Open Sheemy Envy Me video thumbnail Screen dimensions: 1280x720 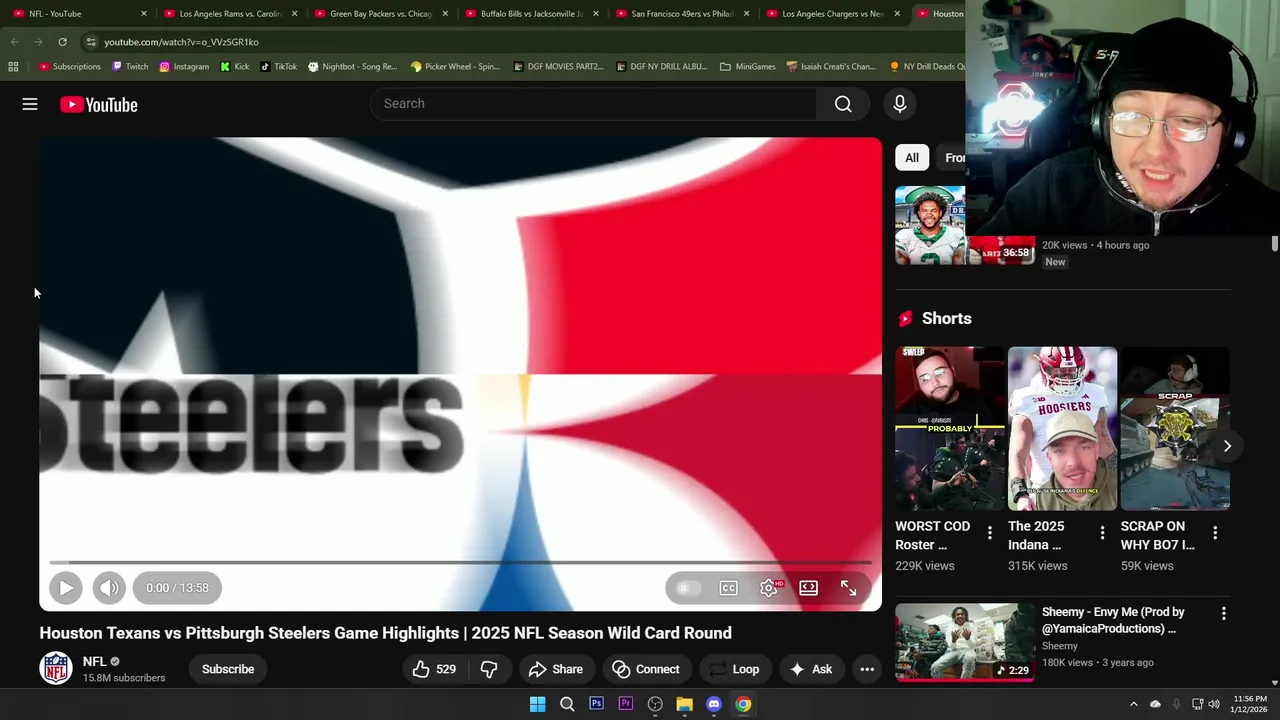(x=965, y=641)
